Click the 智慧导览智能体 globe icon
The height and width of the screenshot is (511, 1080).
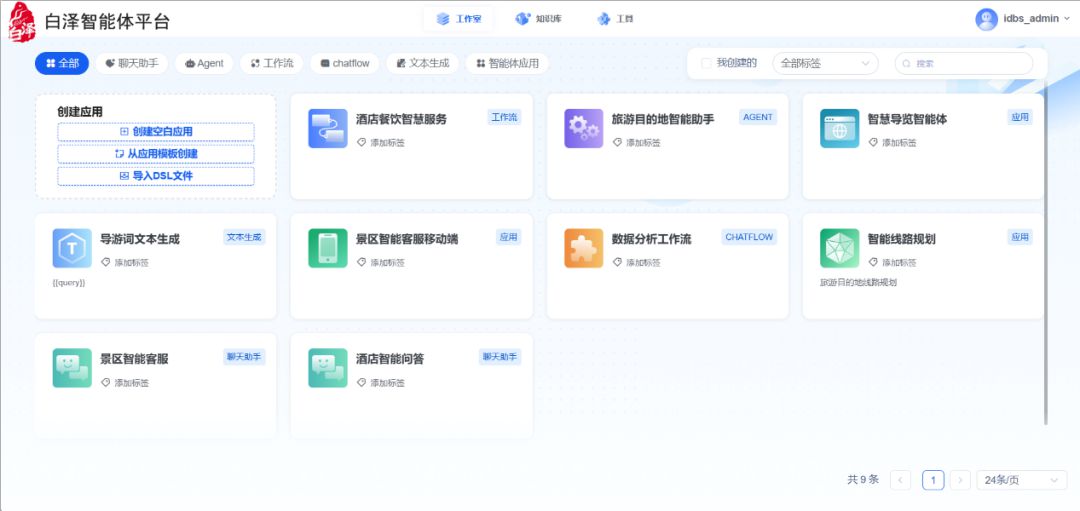point(839,128)
